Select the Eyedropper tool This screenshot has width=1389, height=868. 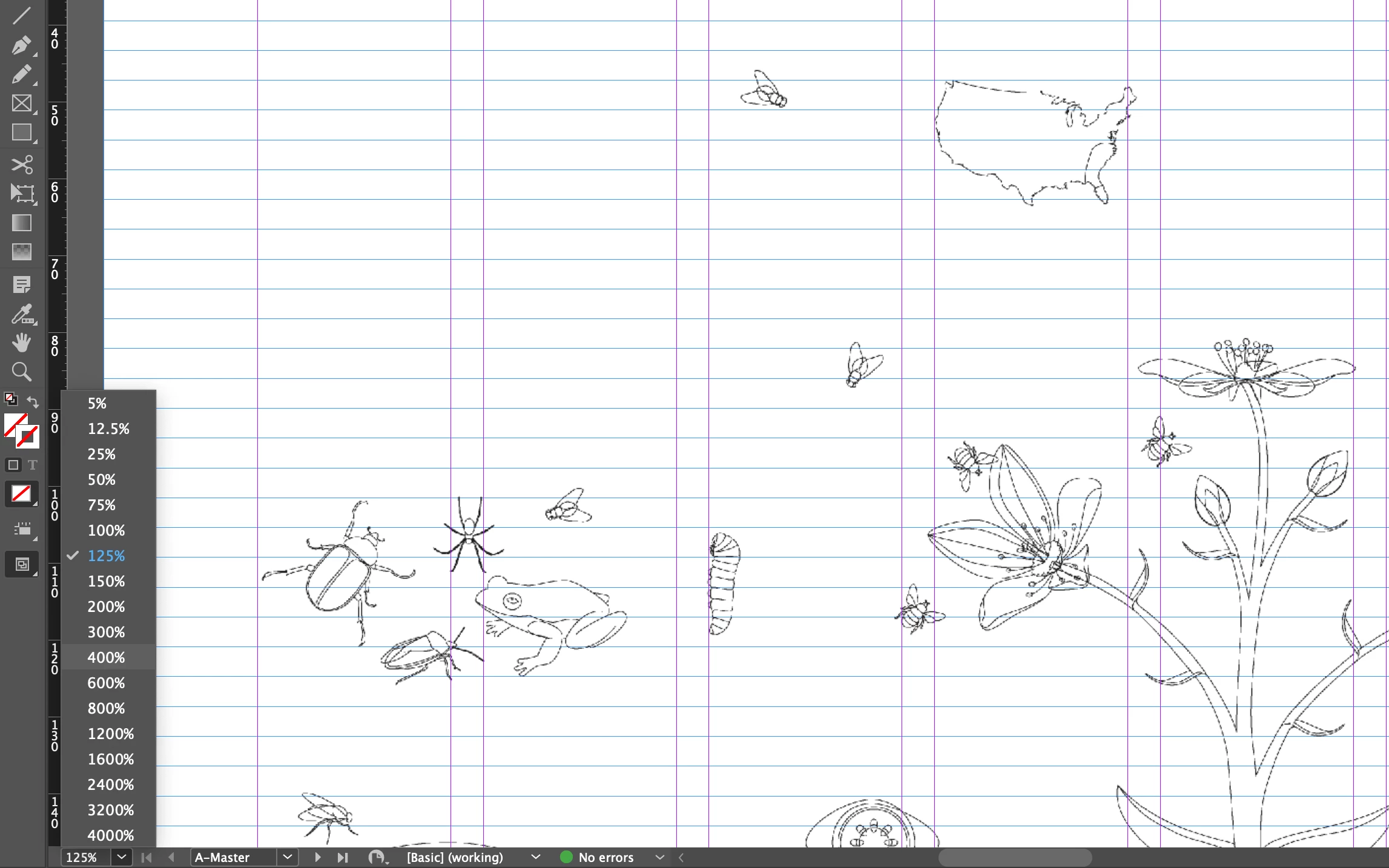point(21,315)
